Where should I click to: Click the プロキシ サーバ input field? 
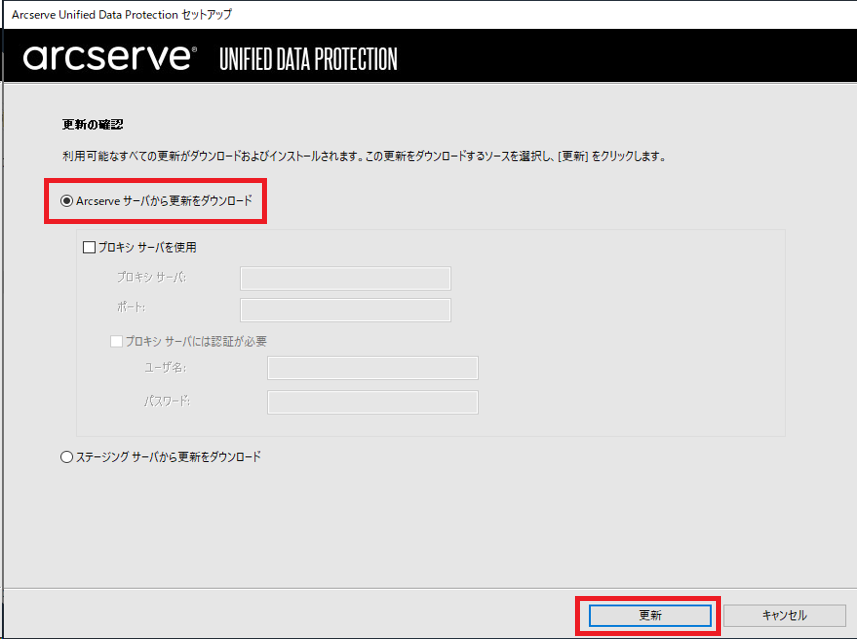(345, 279)
